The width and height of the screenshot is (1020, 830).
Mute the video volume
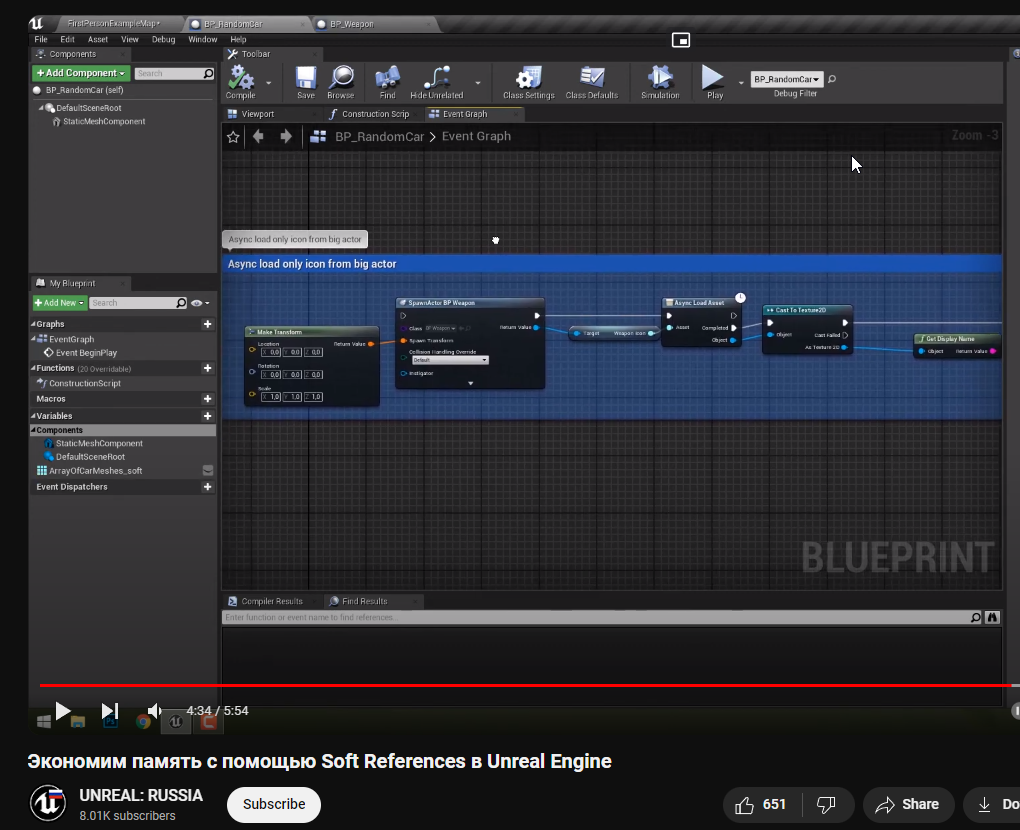coord(154,711)
